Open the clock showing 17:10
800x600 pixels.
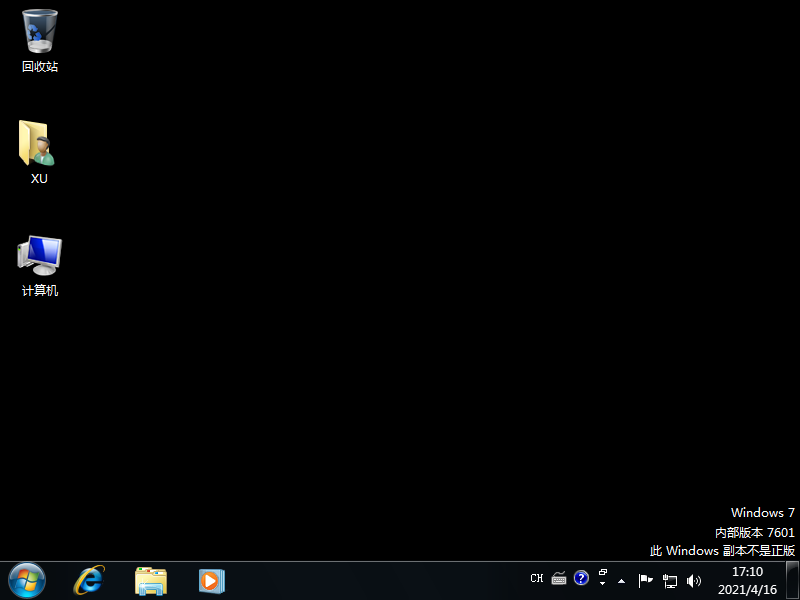point(747,572)
